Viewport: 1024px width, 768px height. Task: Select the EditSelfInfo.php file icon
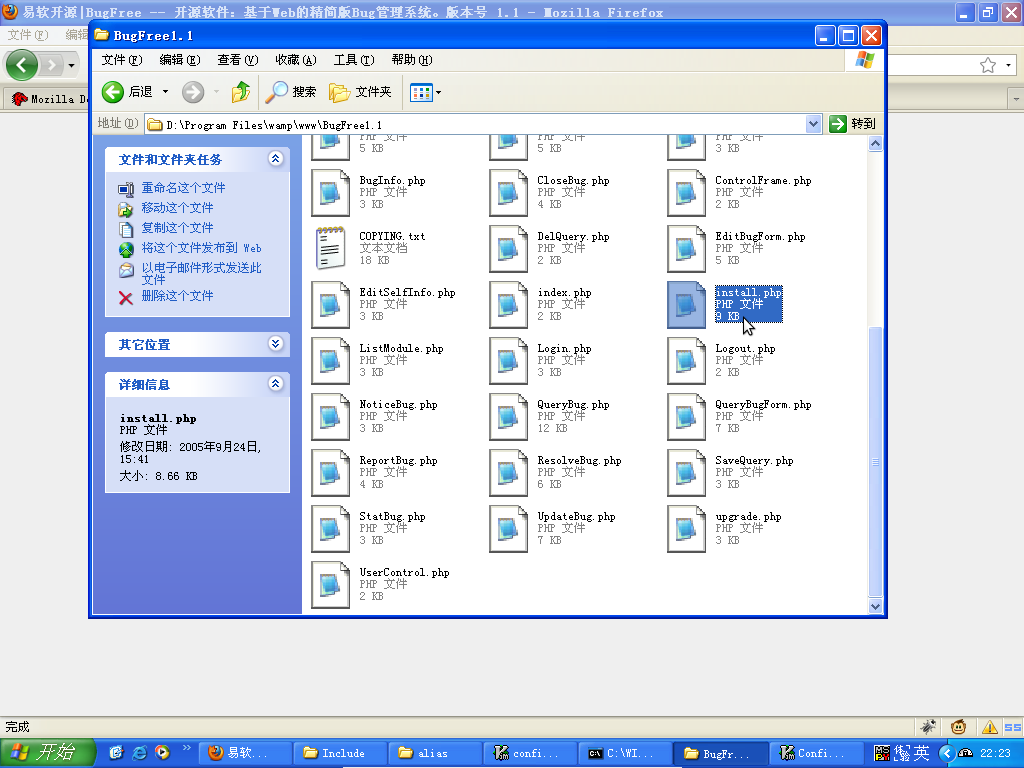[330, 305]
